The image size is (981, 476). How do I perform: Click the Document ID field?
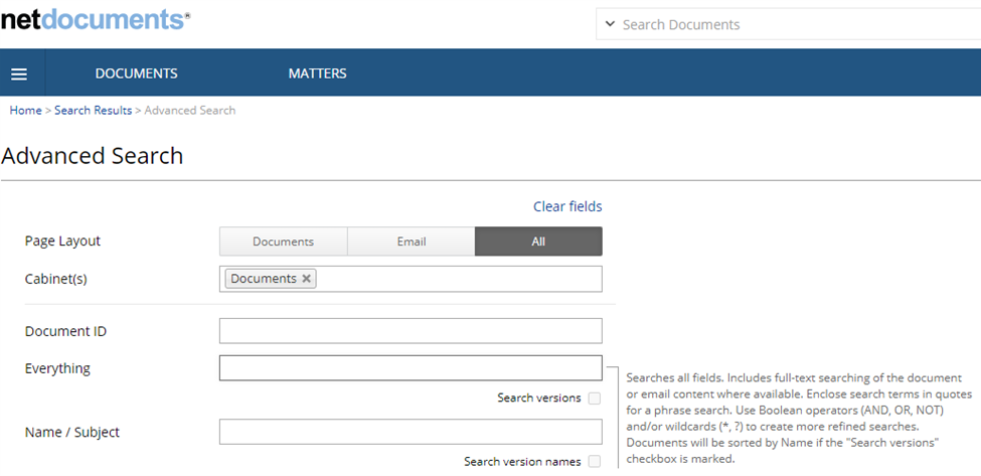(410, 331)
